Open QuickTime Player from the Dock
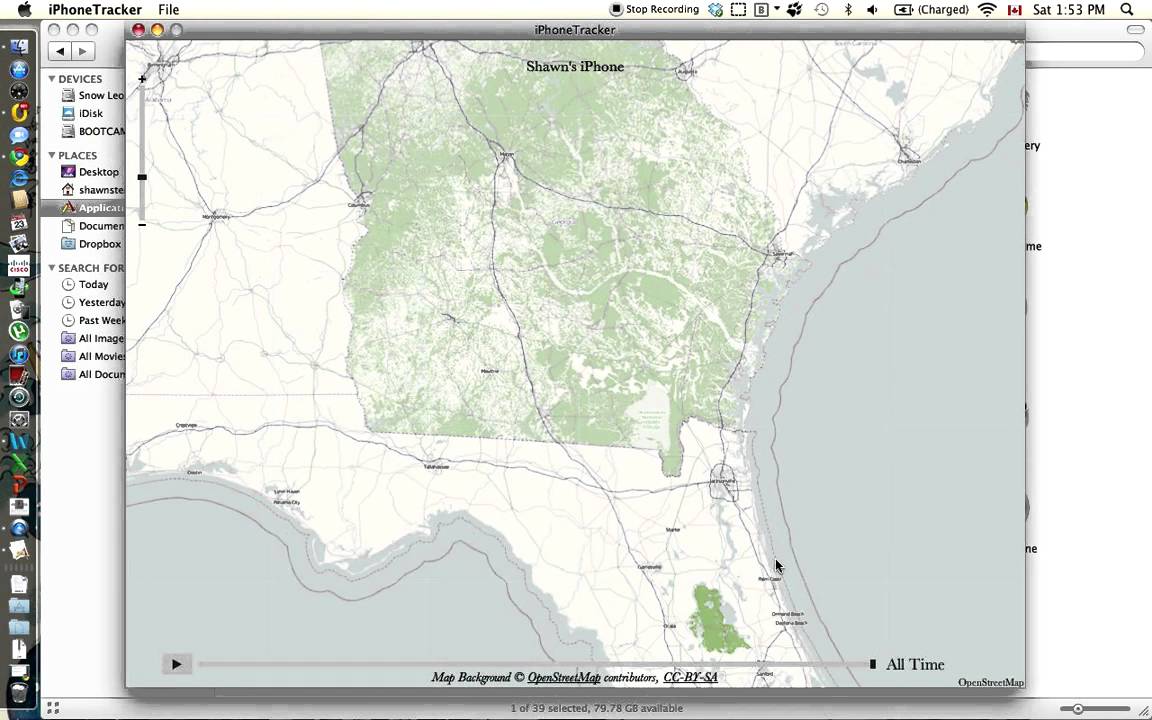The height and width of the screenshot is (720, 1152). 19,528
